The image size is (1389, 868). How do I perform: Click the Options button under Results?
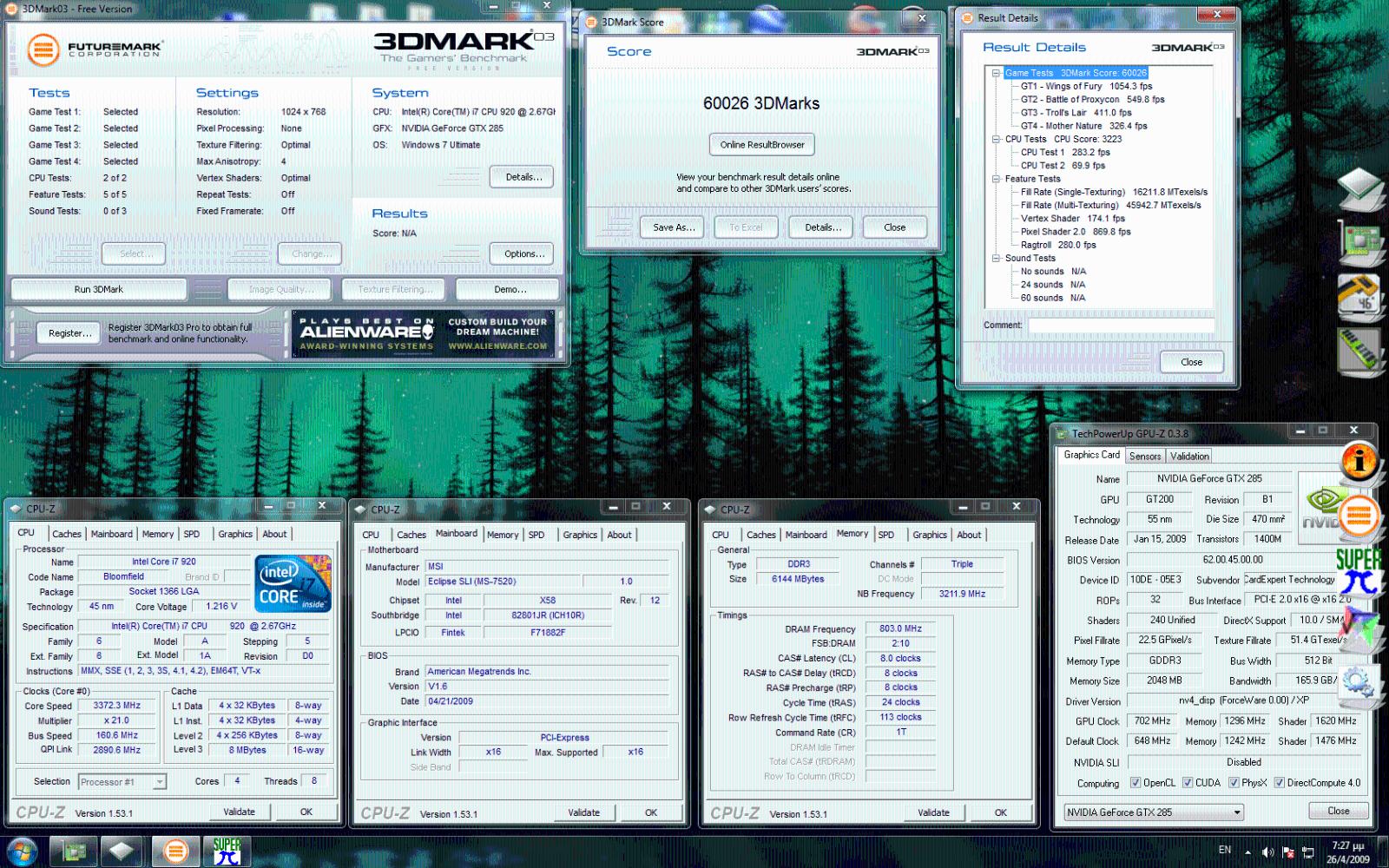point(523,253)
